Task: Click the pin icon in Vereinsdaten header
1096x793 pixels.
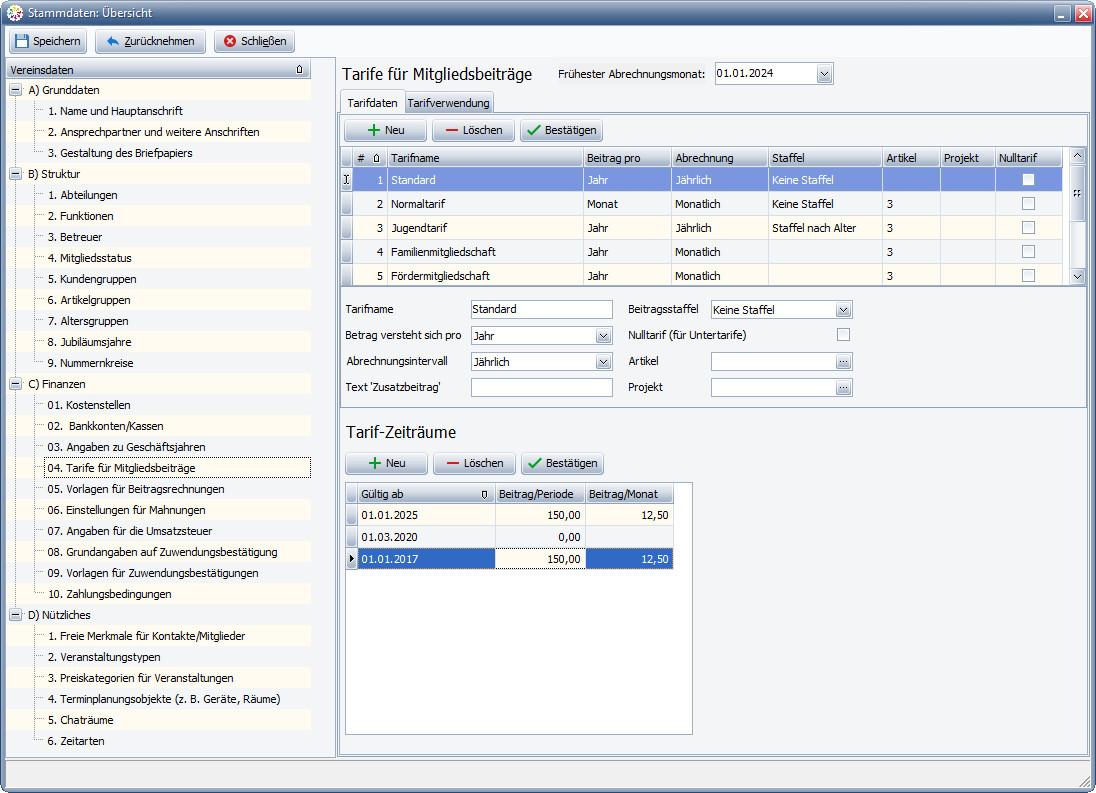Action: (300, 69)
